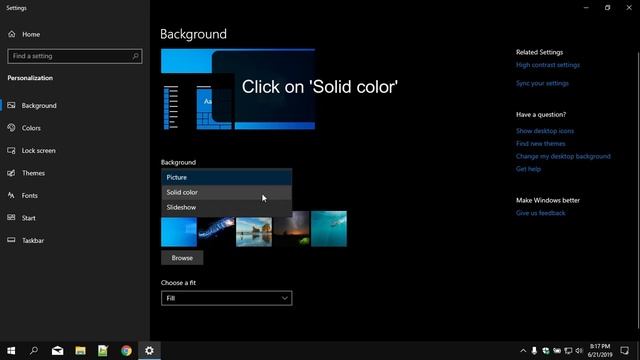Screen dimensions: 640x360
Task: Open File Explorer from taskbar
Action: 80,351
